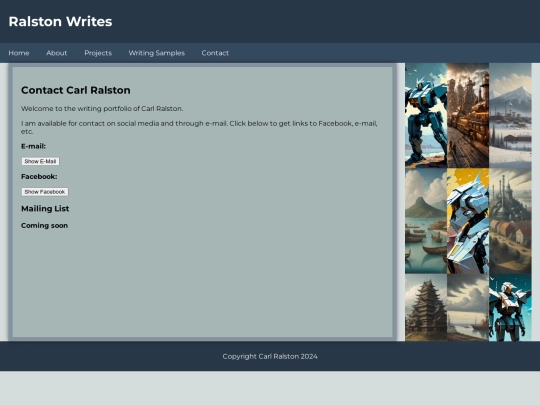This screenshot has height=405, width=540.
Task: Click the Show E-Mail button
Action: pyautogui.click(x=40, y=161)
